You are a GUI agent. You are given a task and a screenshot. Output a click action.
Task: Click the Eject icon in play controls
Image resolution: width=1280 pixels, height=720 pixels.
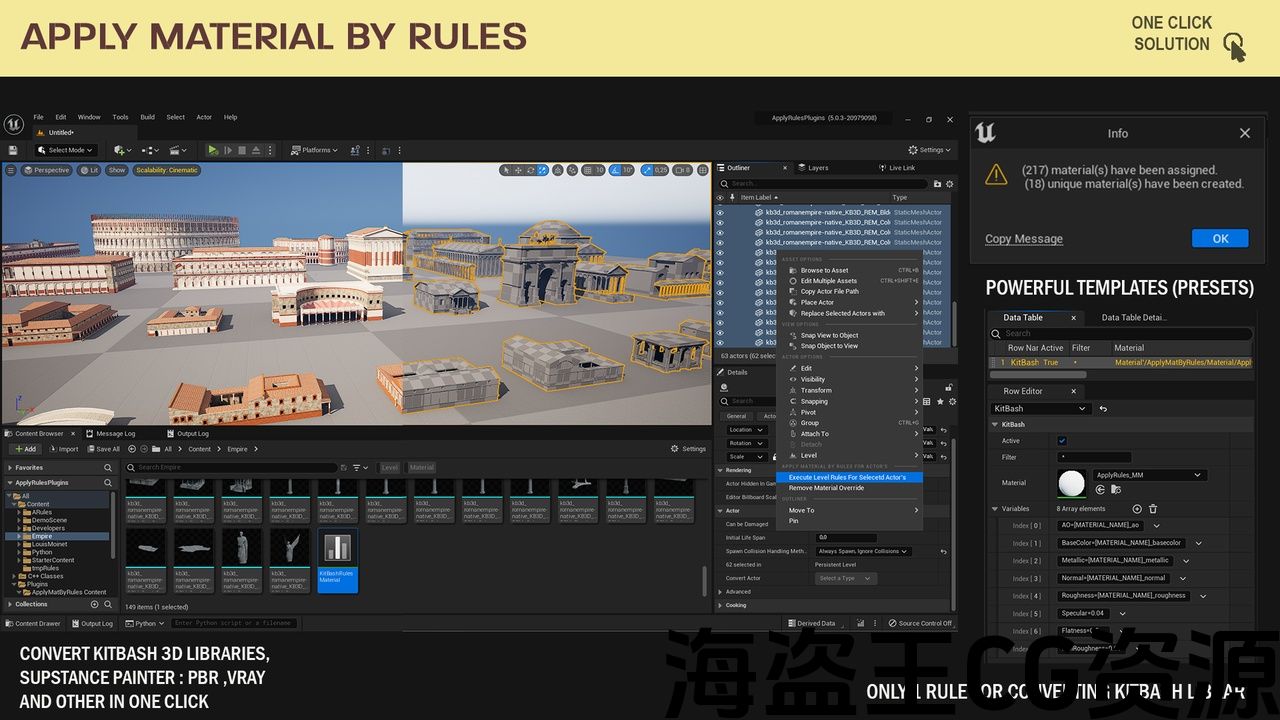(256, 150)
